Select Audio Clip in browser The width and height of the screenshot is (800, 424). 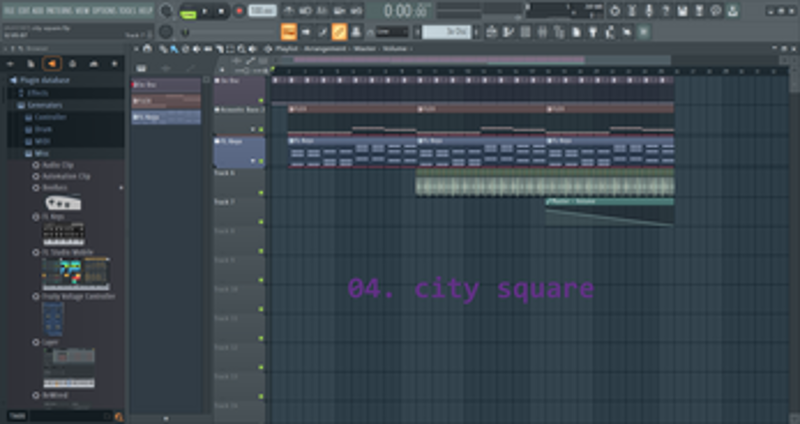pos(58,165)
